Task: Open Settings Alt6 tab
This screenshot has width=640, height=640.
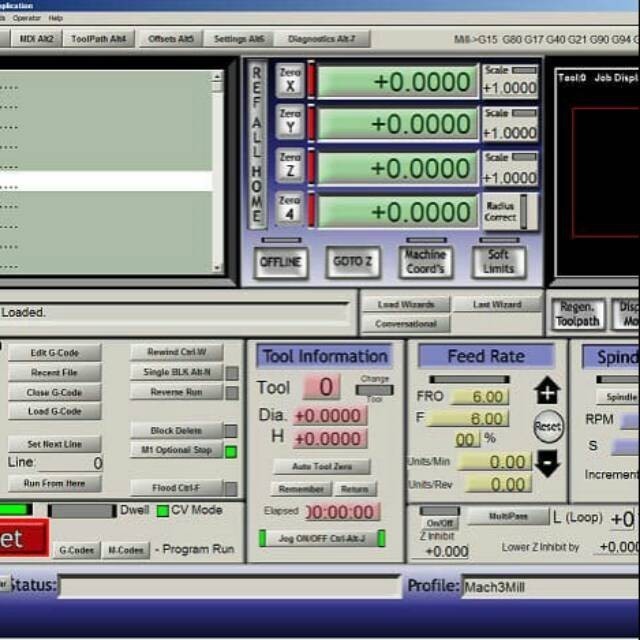Action: pyautogui.click(x=239, y=39)
